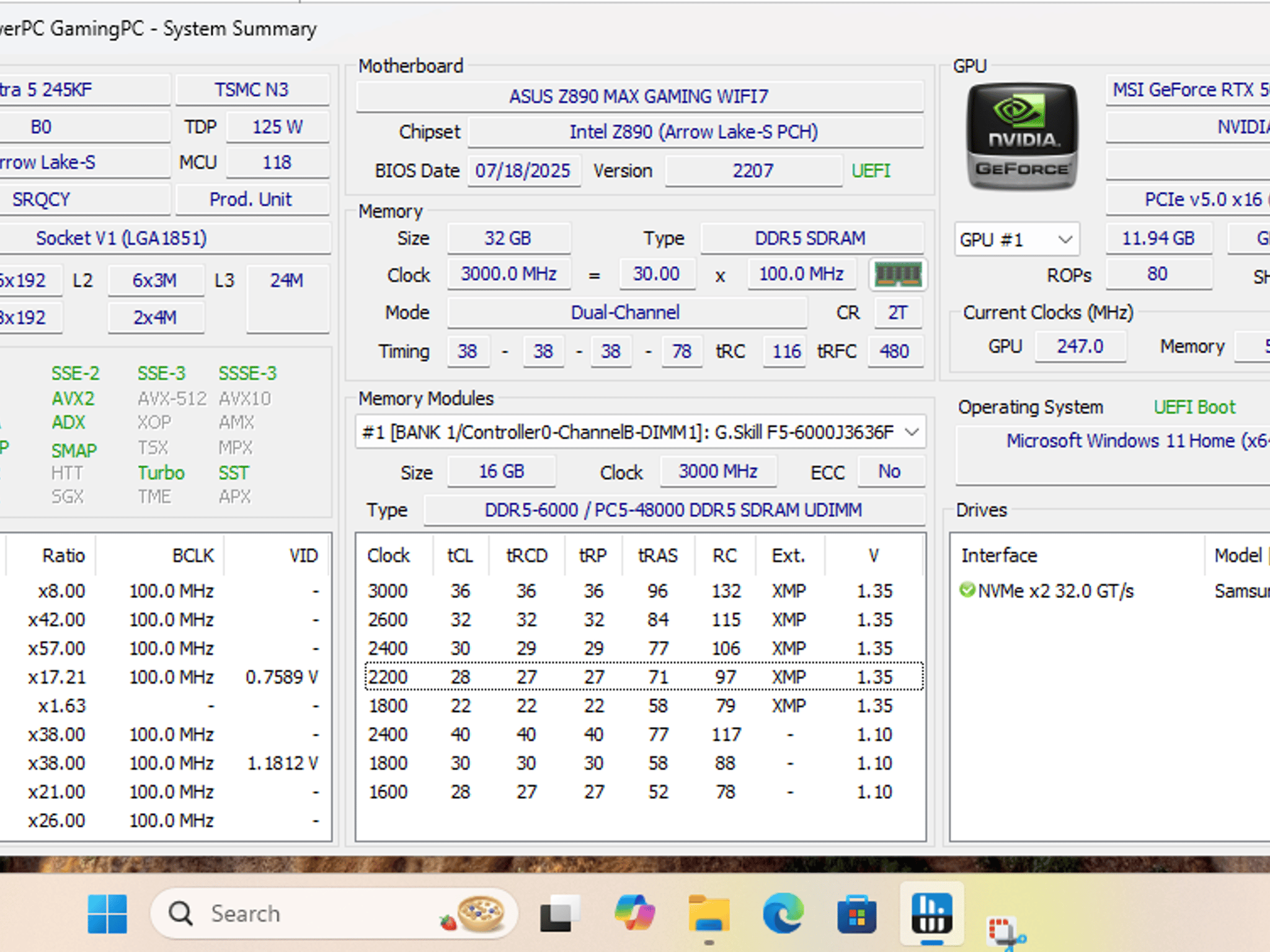Viewport: 1270px width, 952px height.
Task: Click the Dual-Channel mode field
Action: (626, 312)
